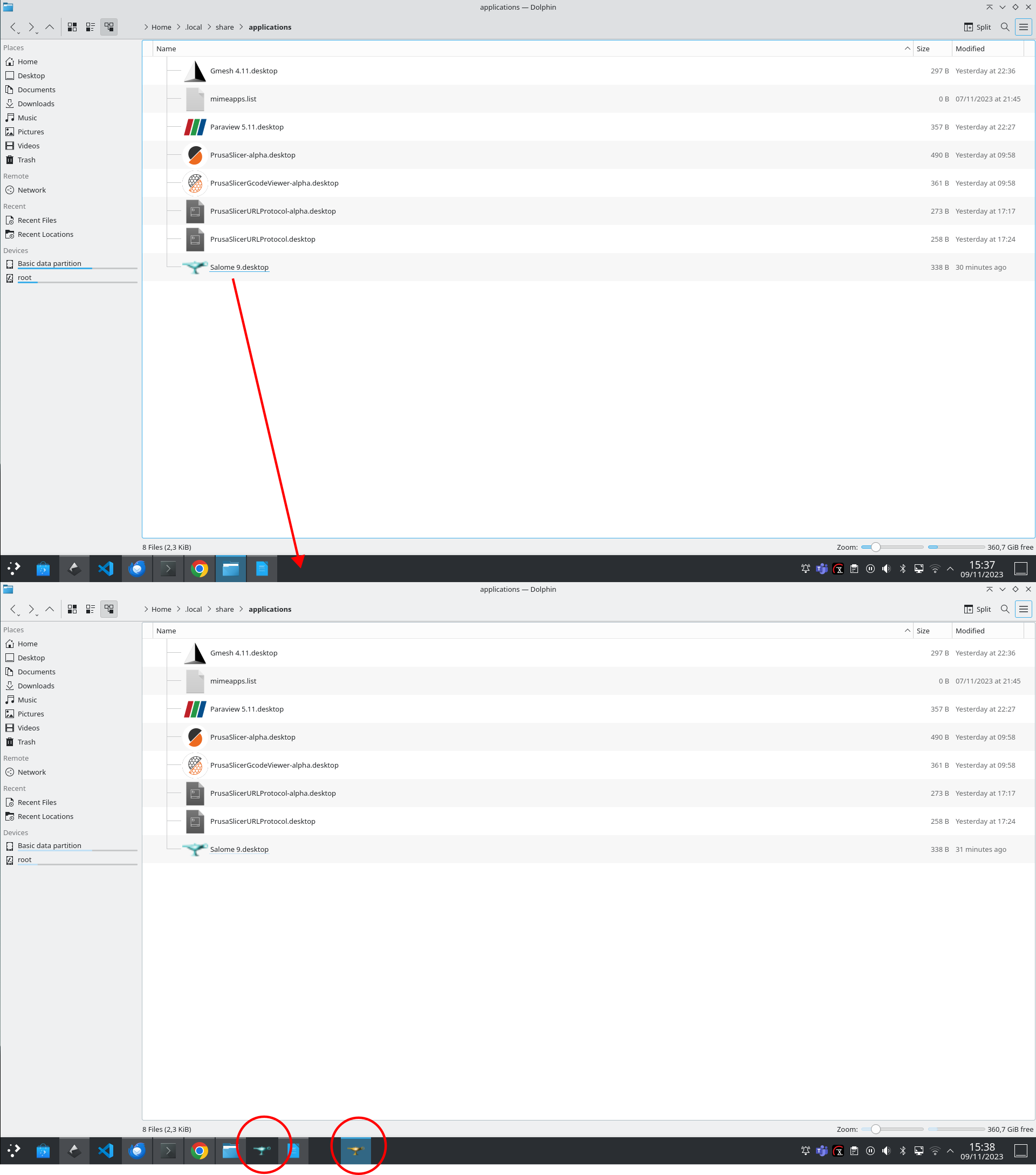Click chevron before applications in lower breadcrumb

[241, 609]
